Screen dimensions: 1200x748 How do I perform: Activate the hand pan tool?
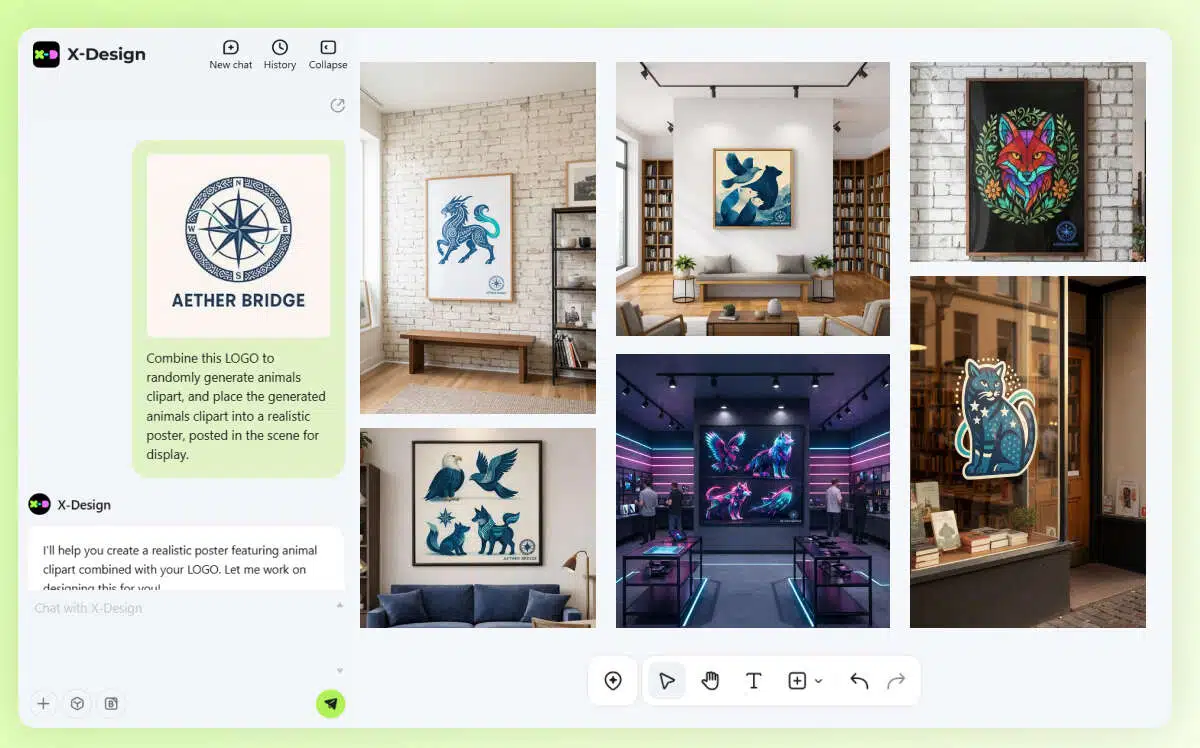[x=710, y=681]
